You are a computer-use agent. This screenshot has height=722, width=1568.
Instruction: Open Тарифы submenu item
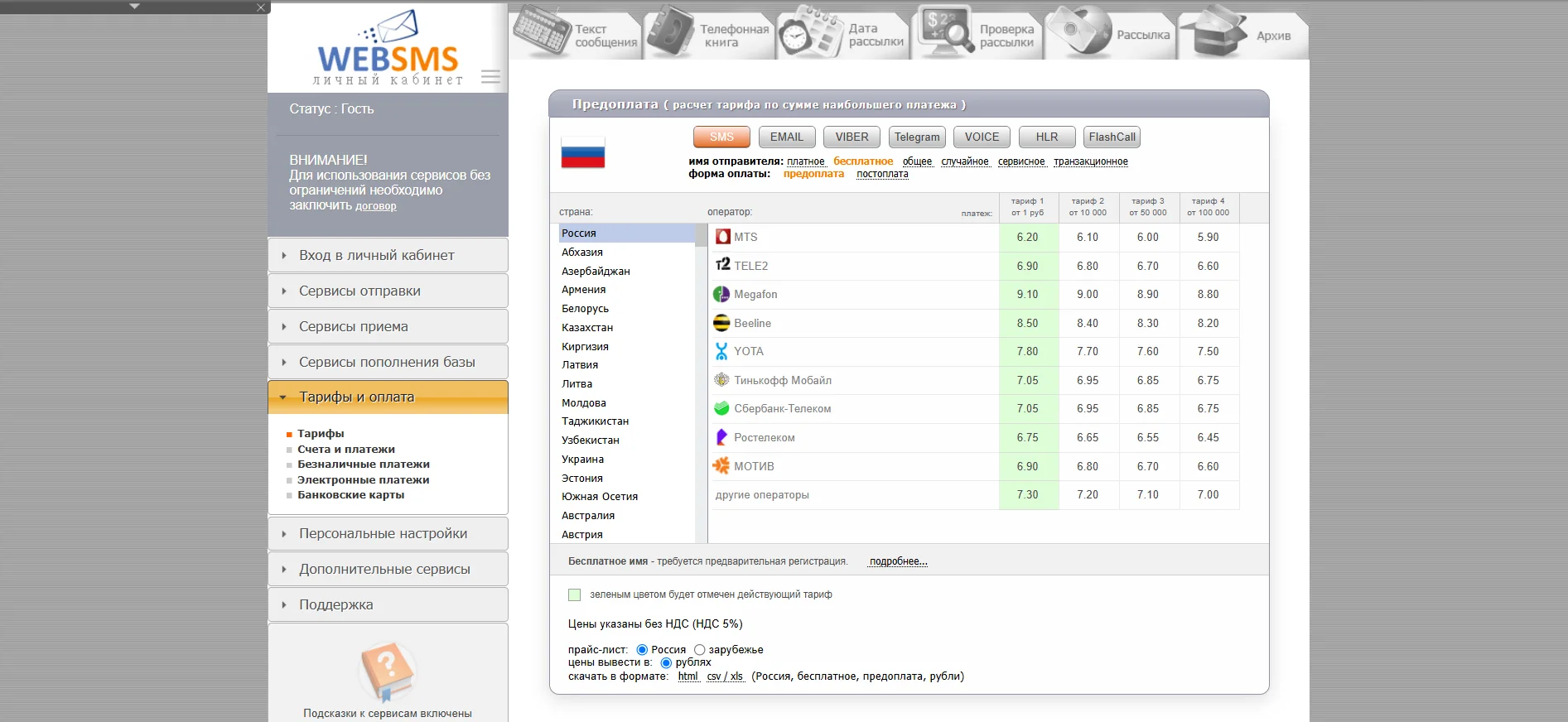321,433
